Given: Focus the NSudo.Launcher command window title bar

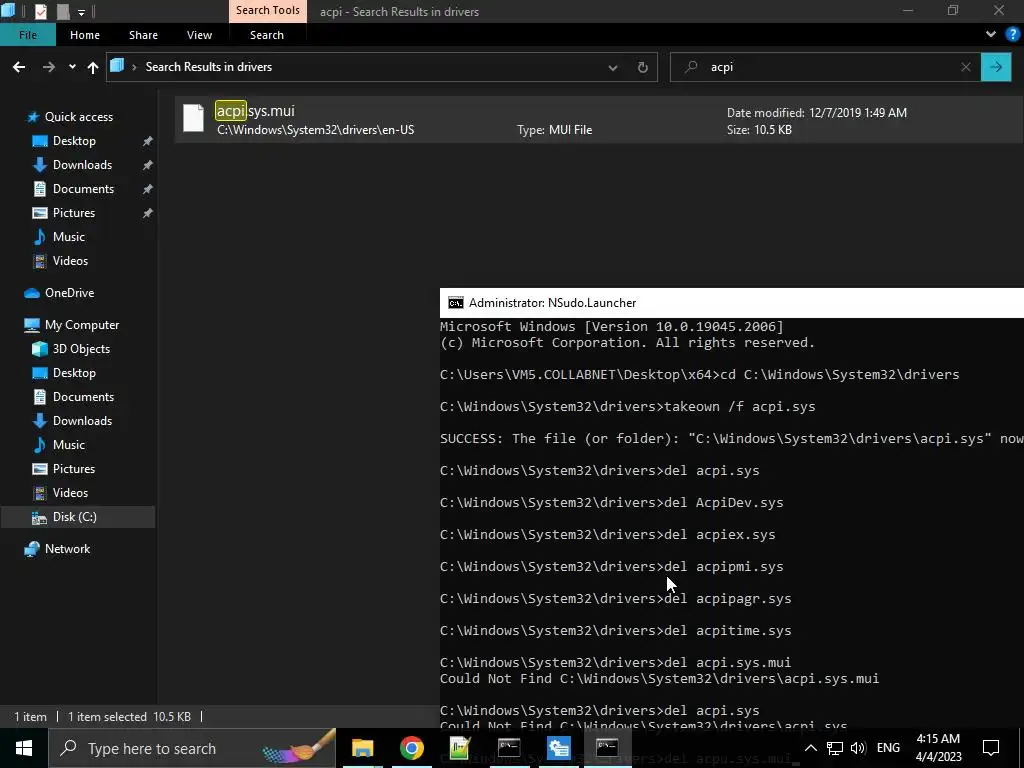Looking at the screenshot, I should click(731, 303).
